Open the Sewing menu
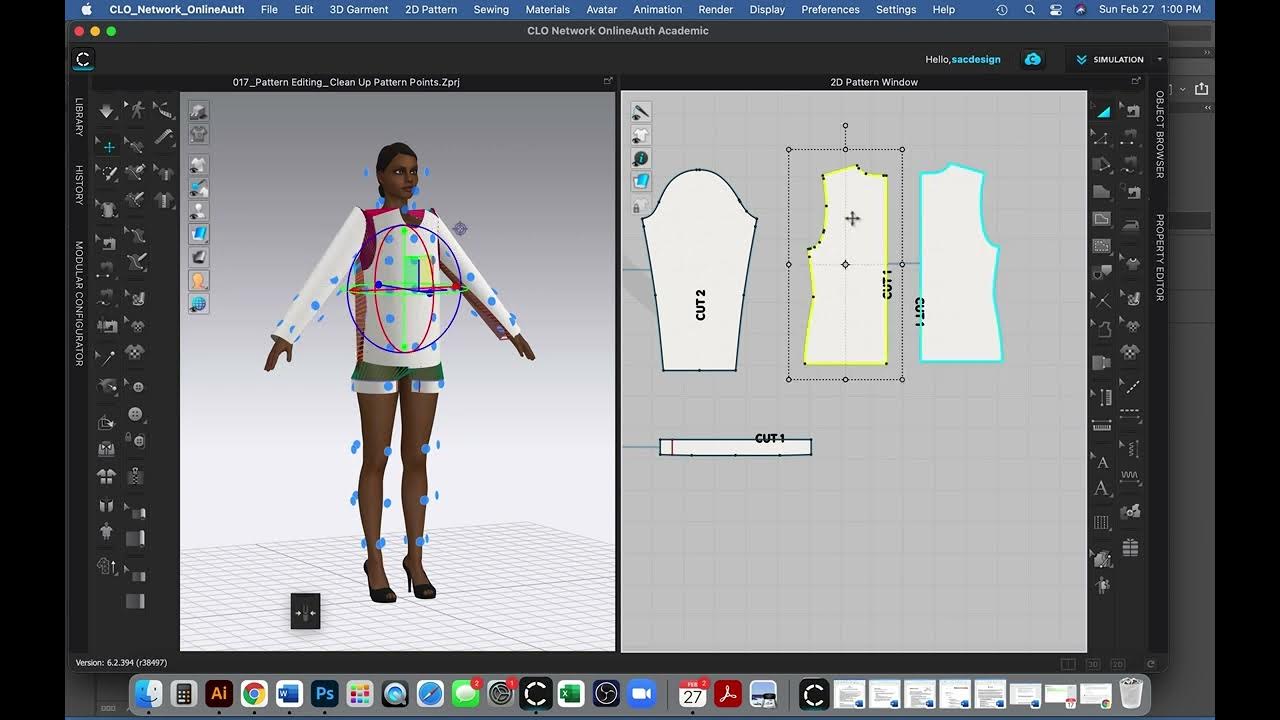 [x=491, y=9]
